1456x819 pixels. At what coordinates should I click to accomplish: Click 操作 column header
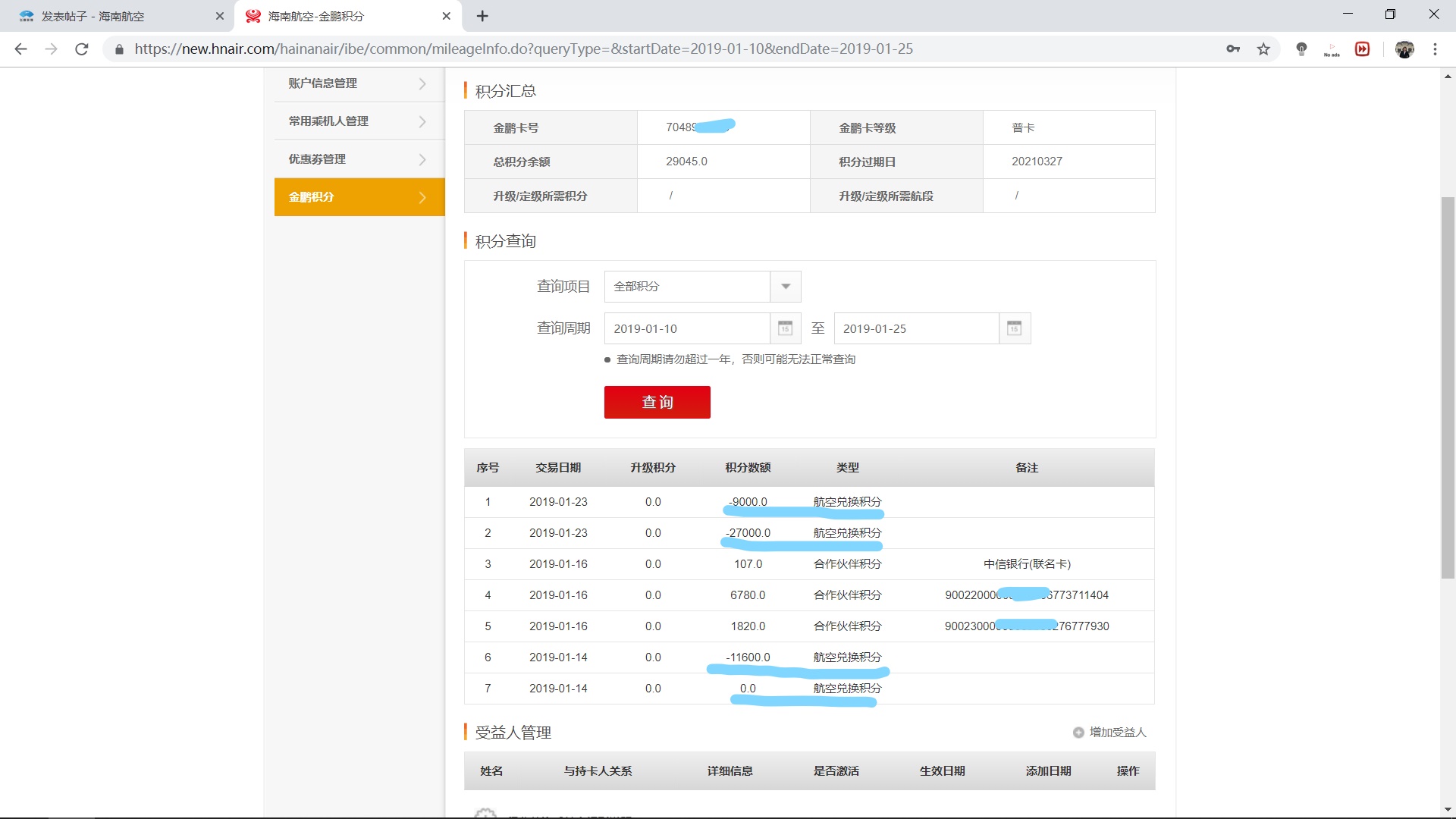point(1128,771)
